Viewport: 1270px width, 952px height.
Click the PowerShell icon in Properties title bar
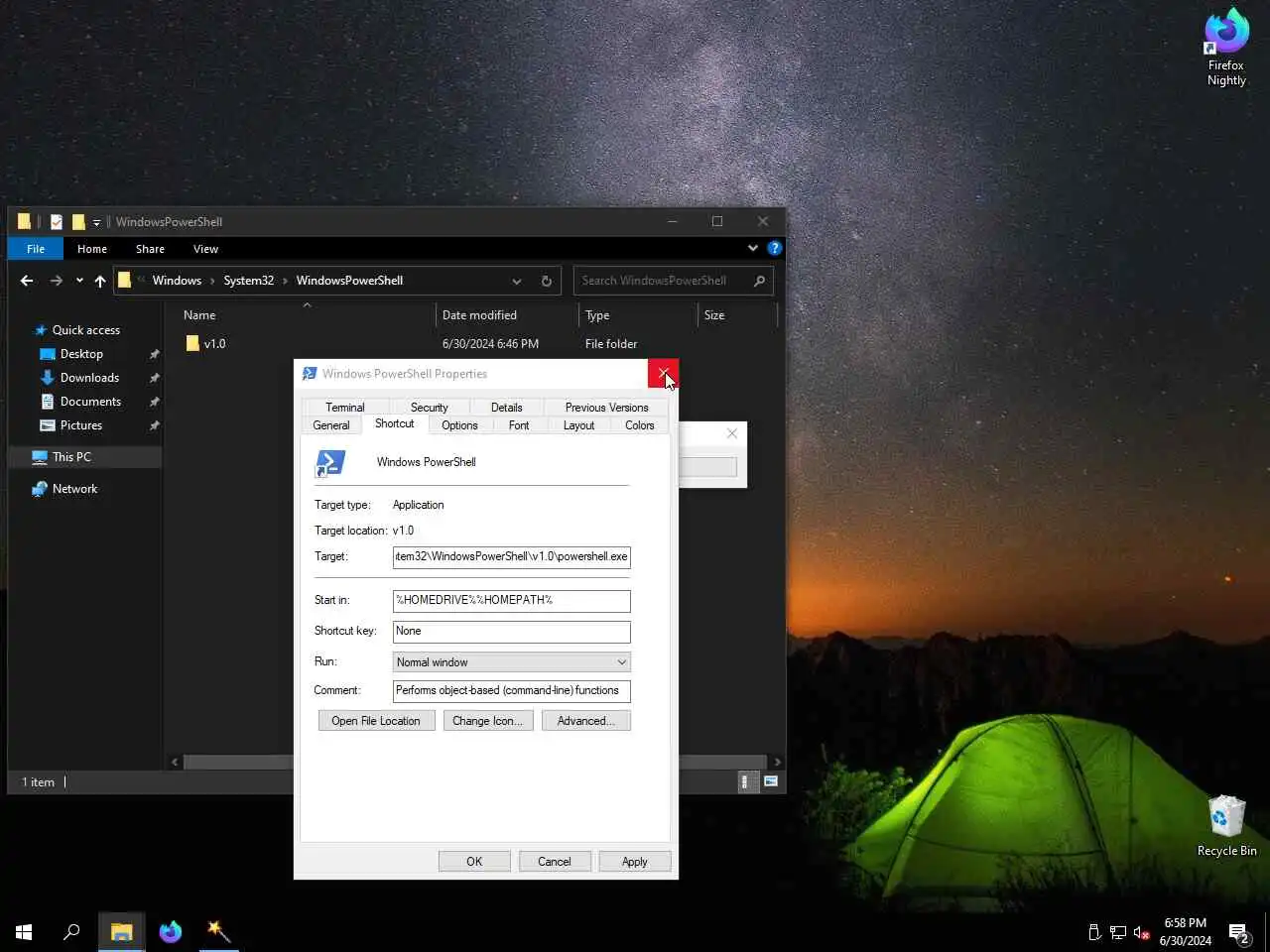click(310, 374)
